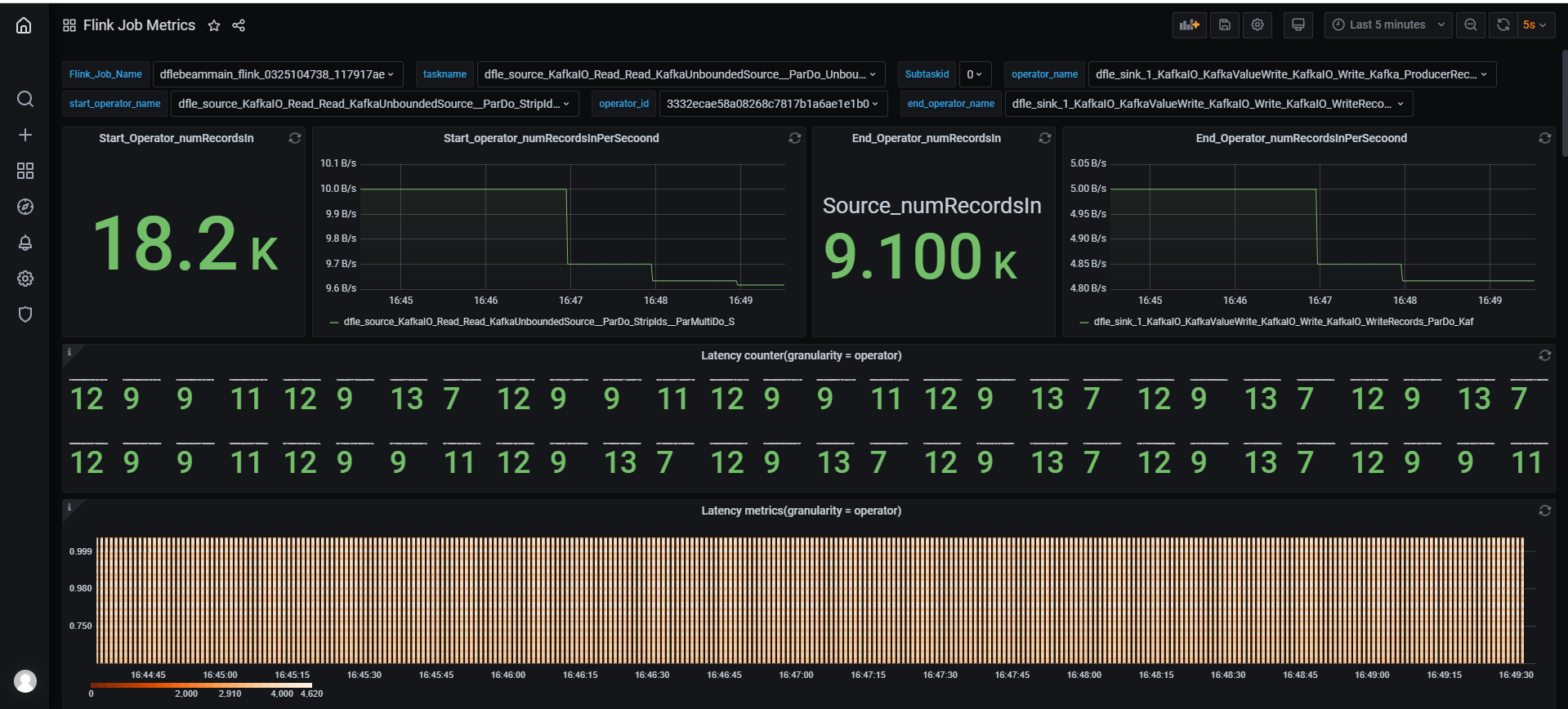The height and width of the screenshot is (709, 1568).
Task: Click the page vertical scrollbar
Action: tap(1565, 102)
